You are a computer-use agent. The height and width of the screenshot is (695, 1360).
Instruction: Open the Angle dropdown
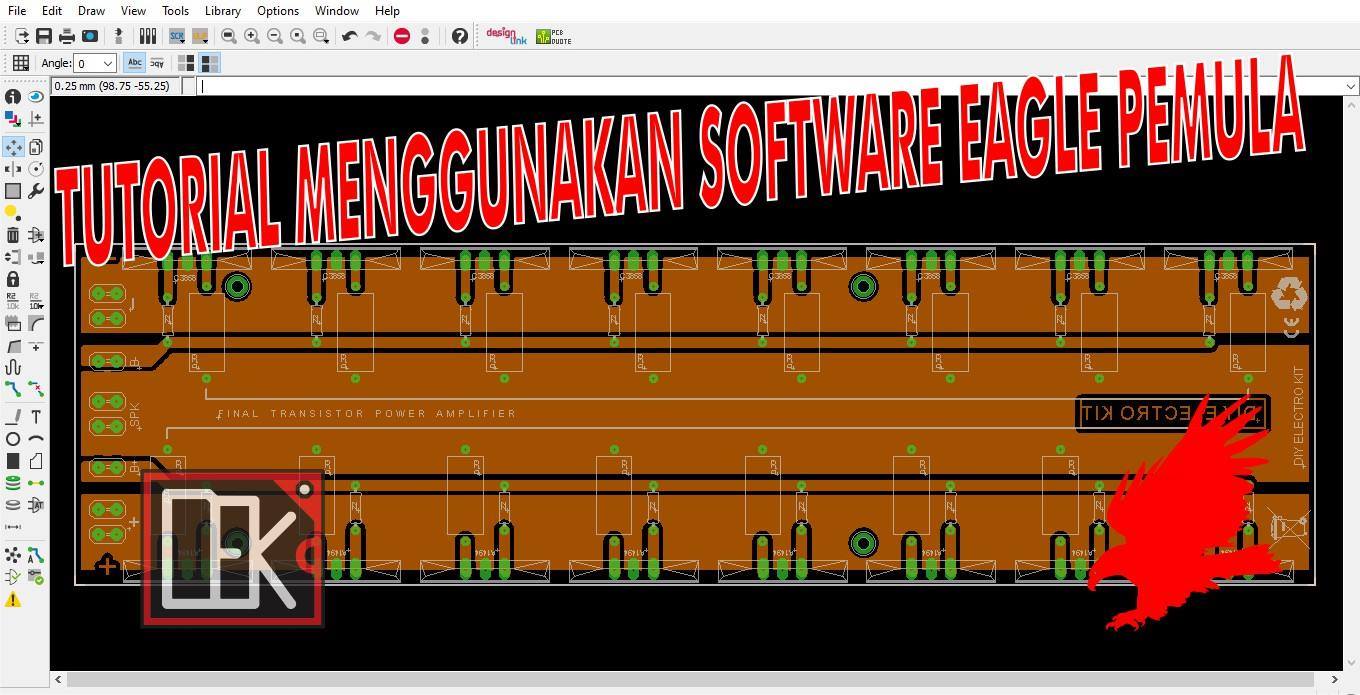pyautogui.click(x=96, y=63)
